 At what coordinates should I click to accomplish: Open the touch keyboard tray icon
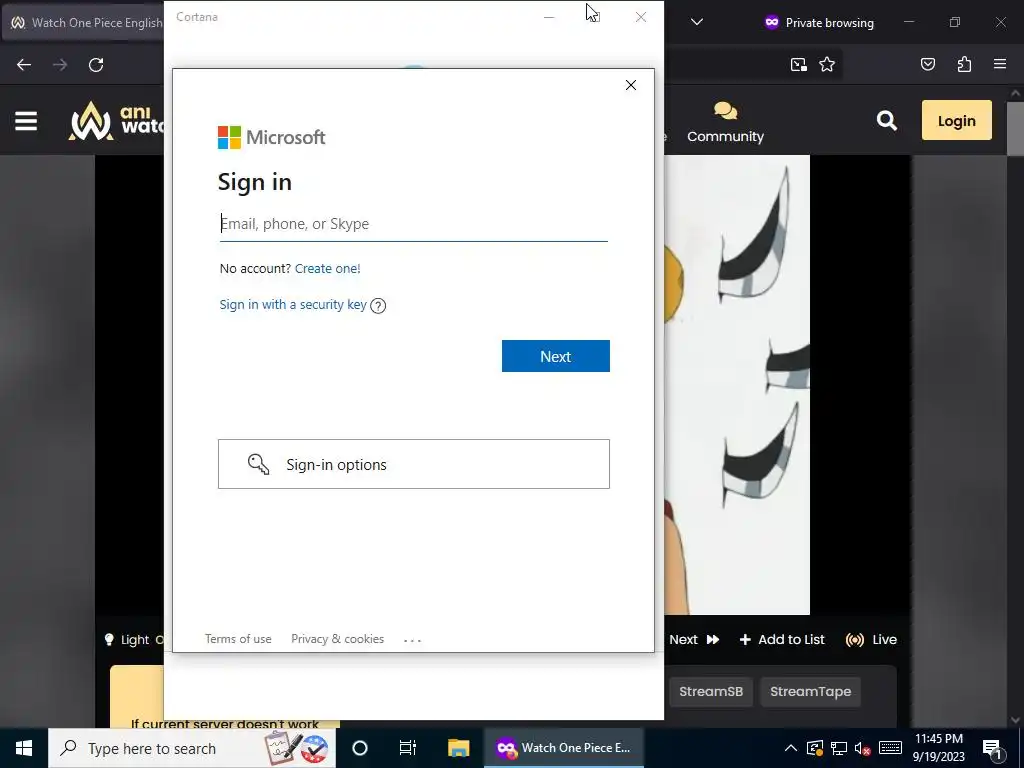[x=890, y=748]
